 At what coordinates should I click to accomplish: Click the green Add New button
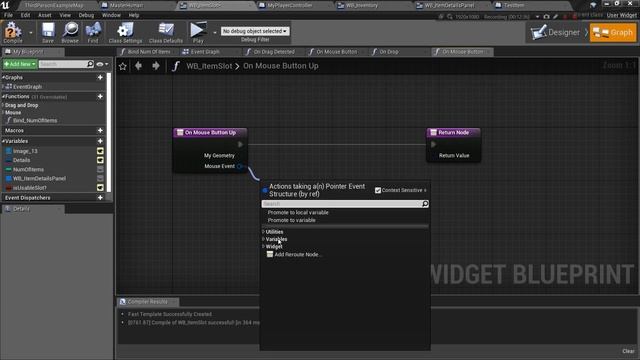tap(20, 64)
